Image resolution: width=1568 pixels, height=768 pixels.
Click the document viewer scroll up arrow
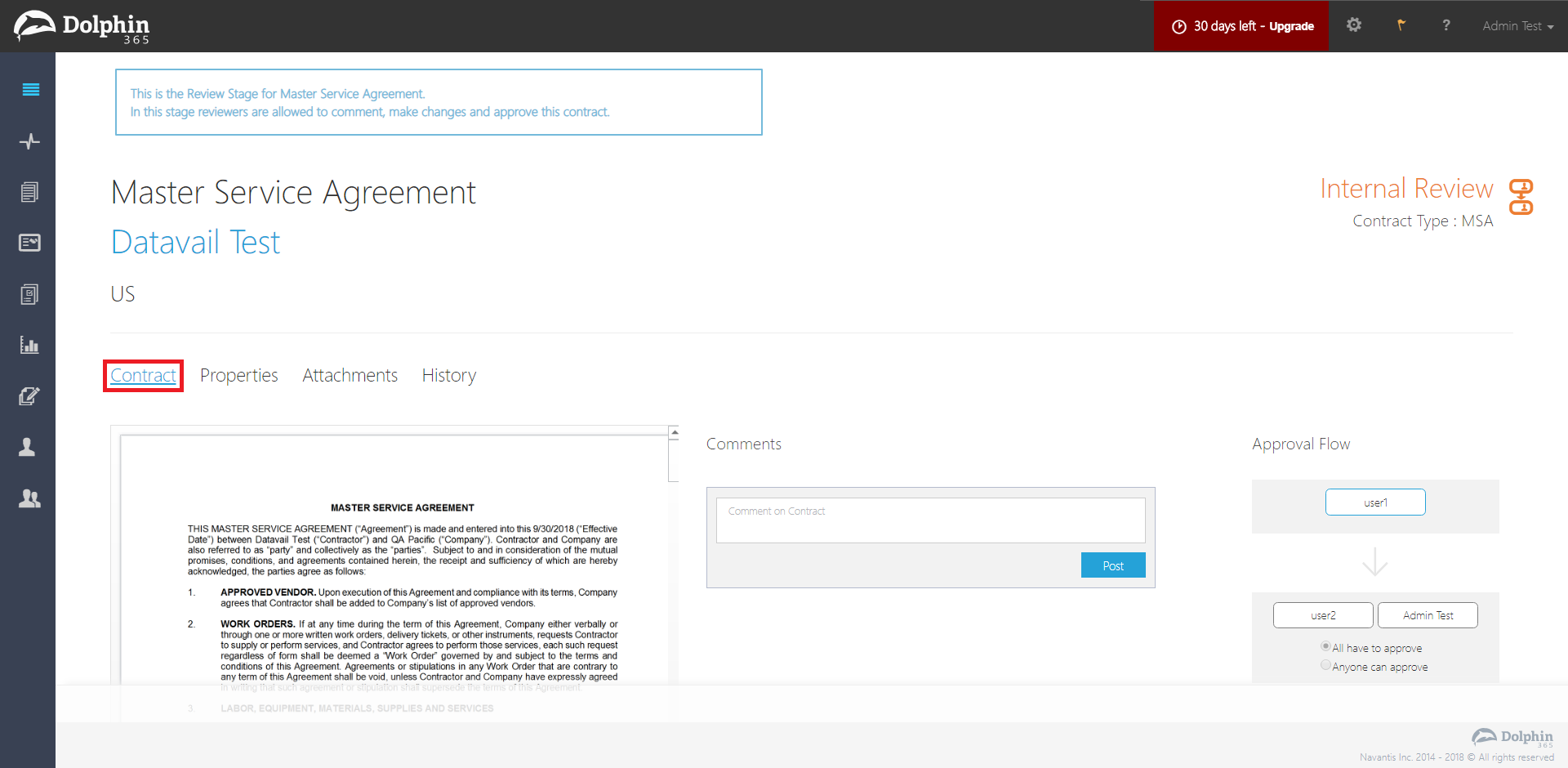coord(674,432)
